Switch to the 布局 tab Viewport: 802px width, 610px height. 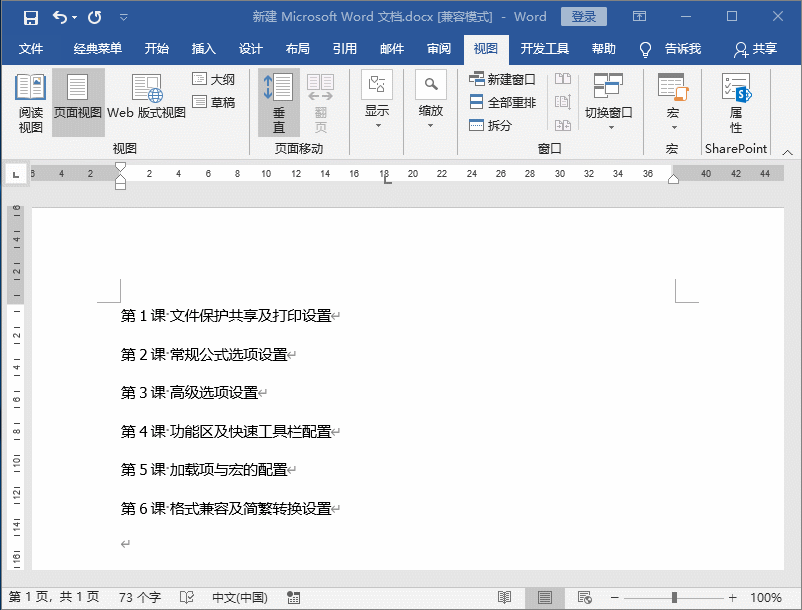(x=298, y=49)
